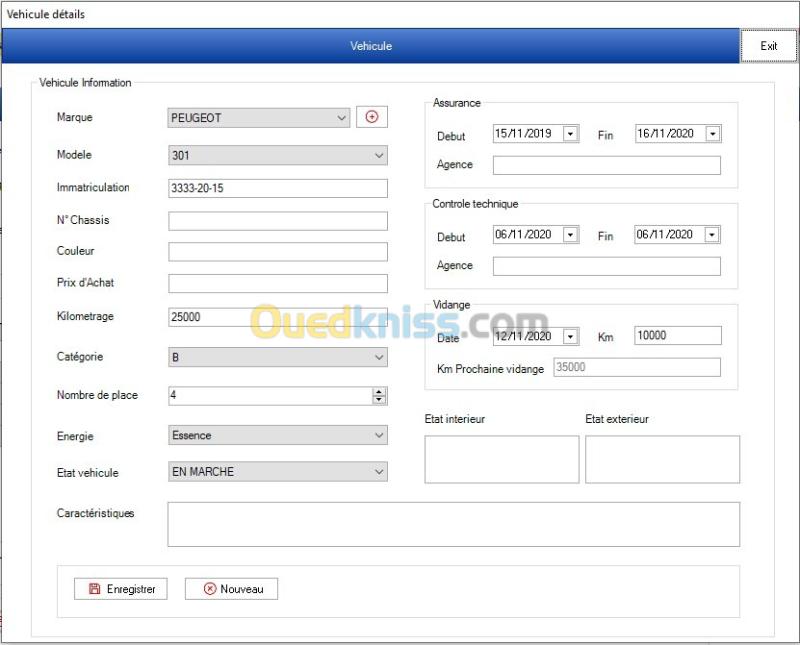Click the Kilometrage field showing 25000

278,317
